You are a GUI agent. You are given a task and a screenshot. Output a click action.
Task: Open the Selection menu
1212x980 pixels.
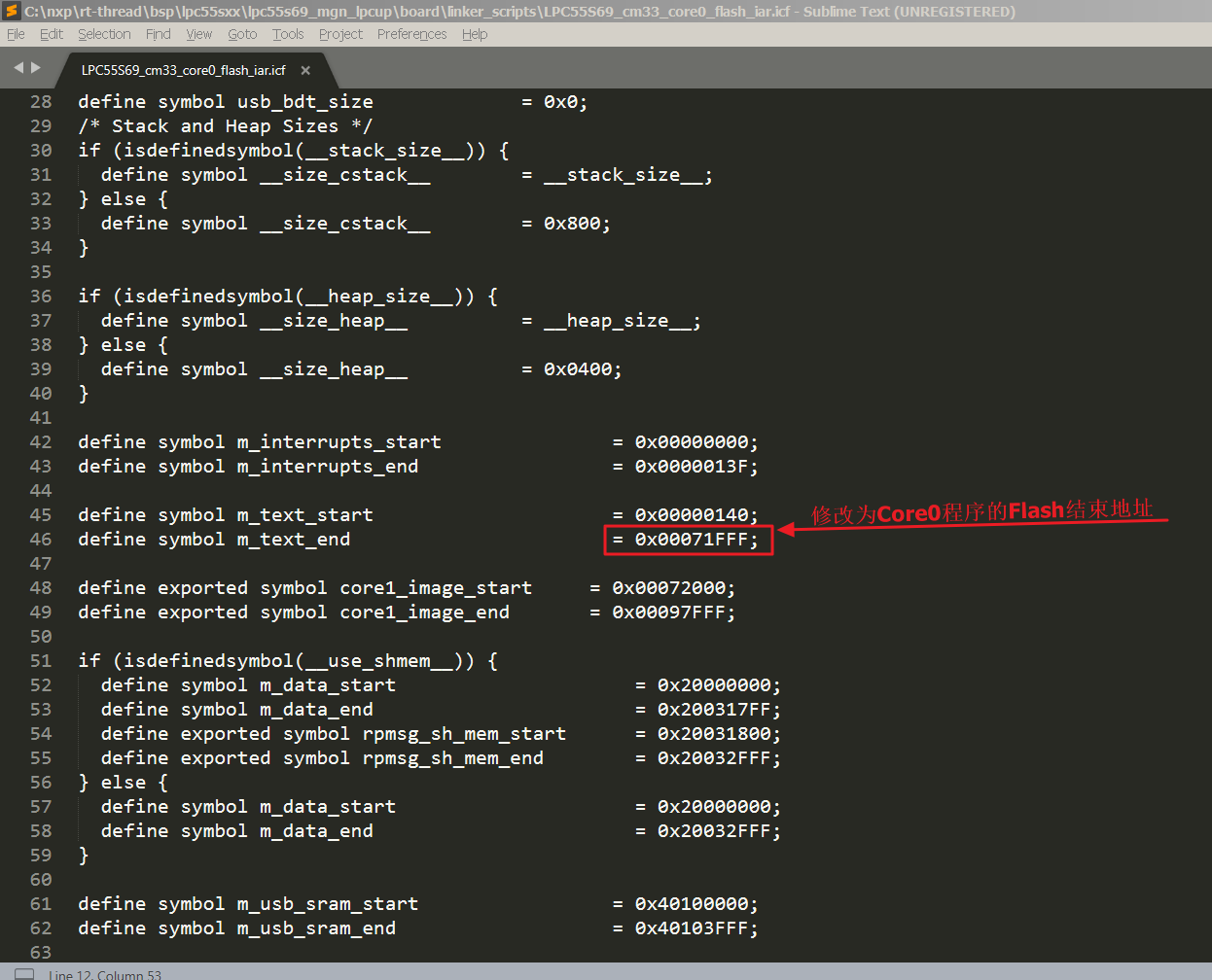click(x=104, y=34)
